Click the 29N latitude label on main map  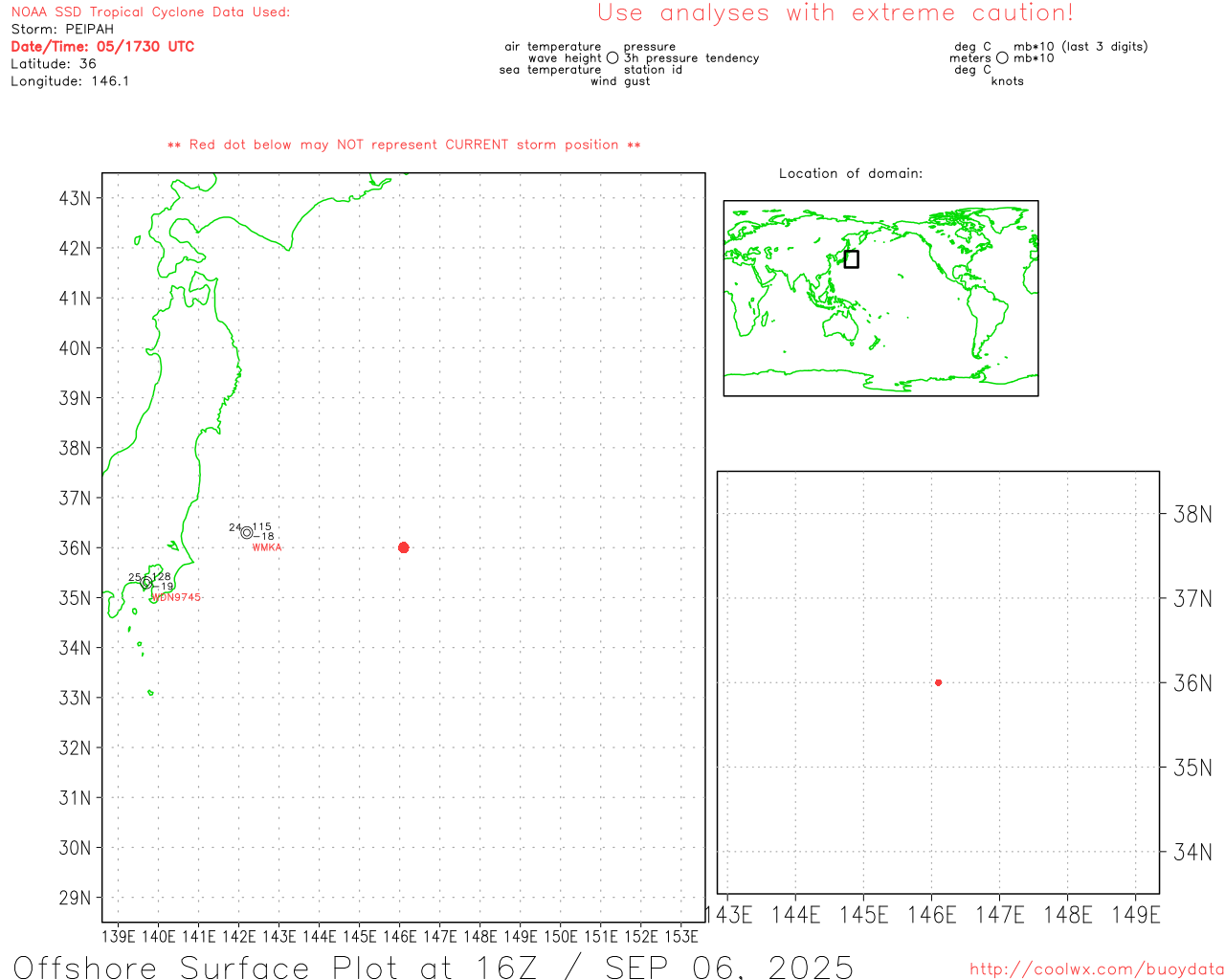75,898
